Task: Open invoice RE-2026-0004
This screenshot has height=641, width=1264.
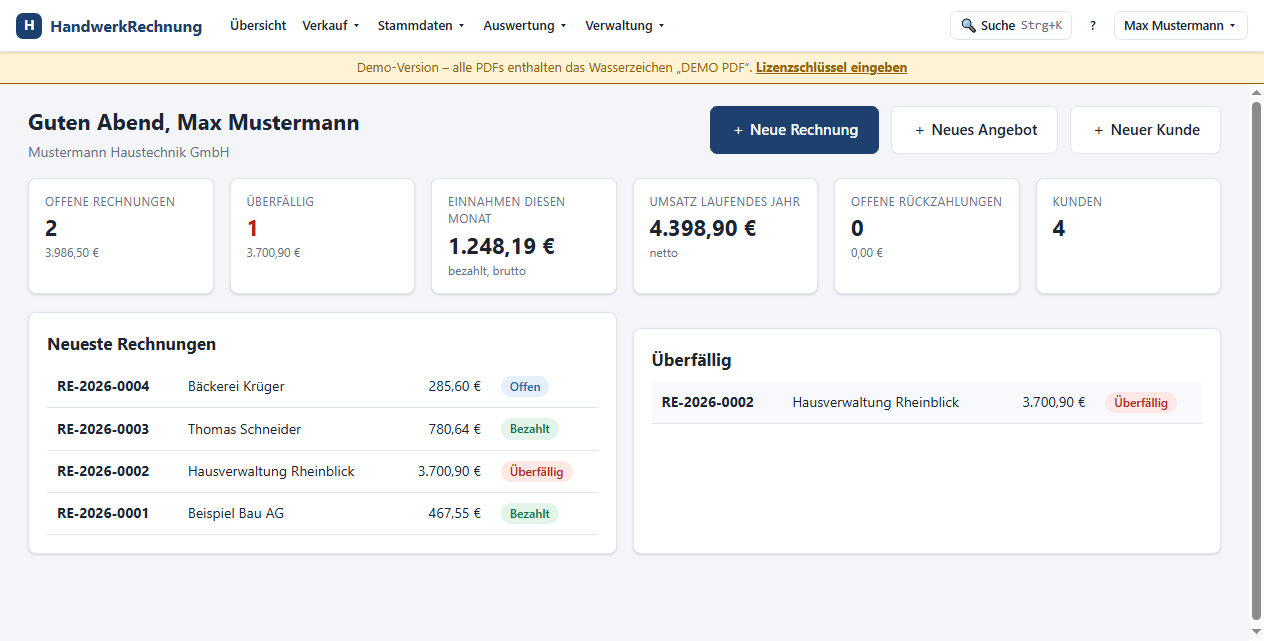Action: coord(103,387)
